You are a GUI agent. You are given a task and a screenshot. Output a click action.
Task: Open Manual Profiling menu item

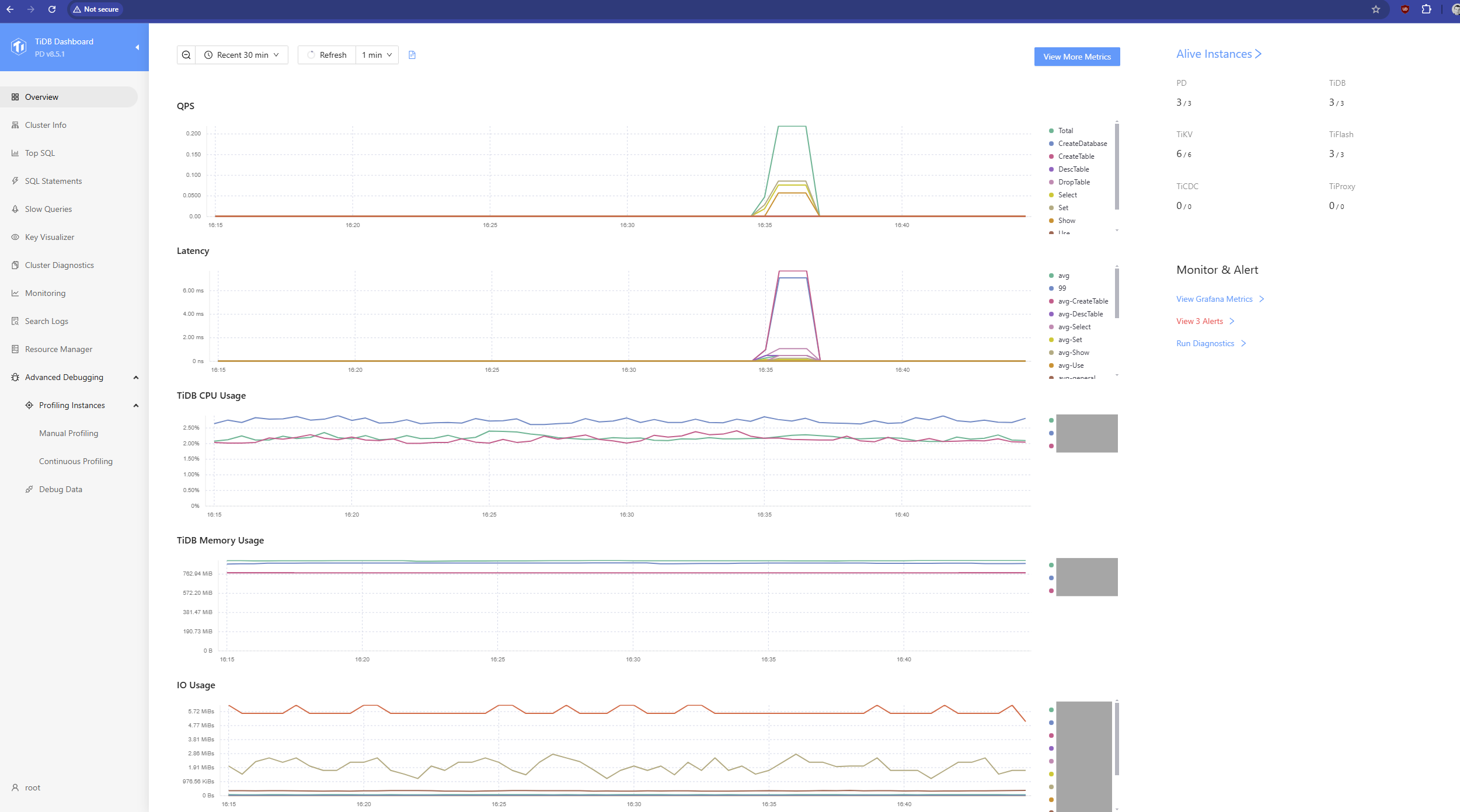coord(69,433)
